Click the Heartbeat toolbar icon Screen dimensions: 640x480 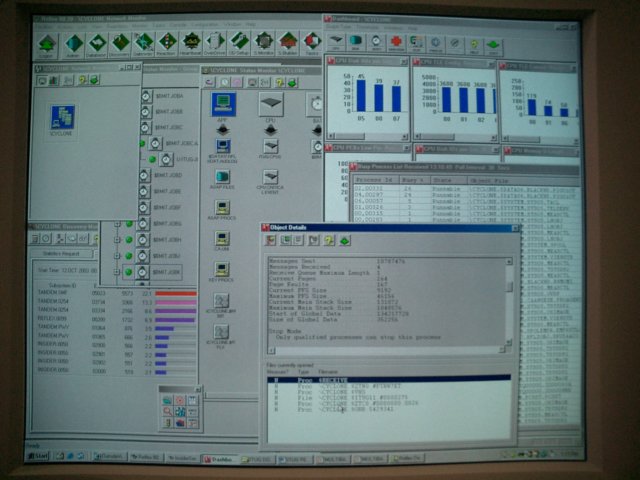[190, 42]
